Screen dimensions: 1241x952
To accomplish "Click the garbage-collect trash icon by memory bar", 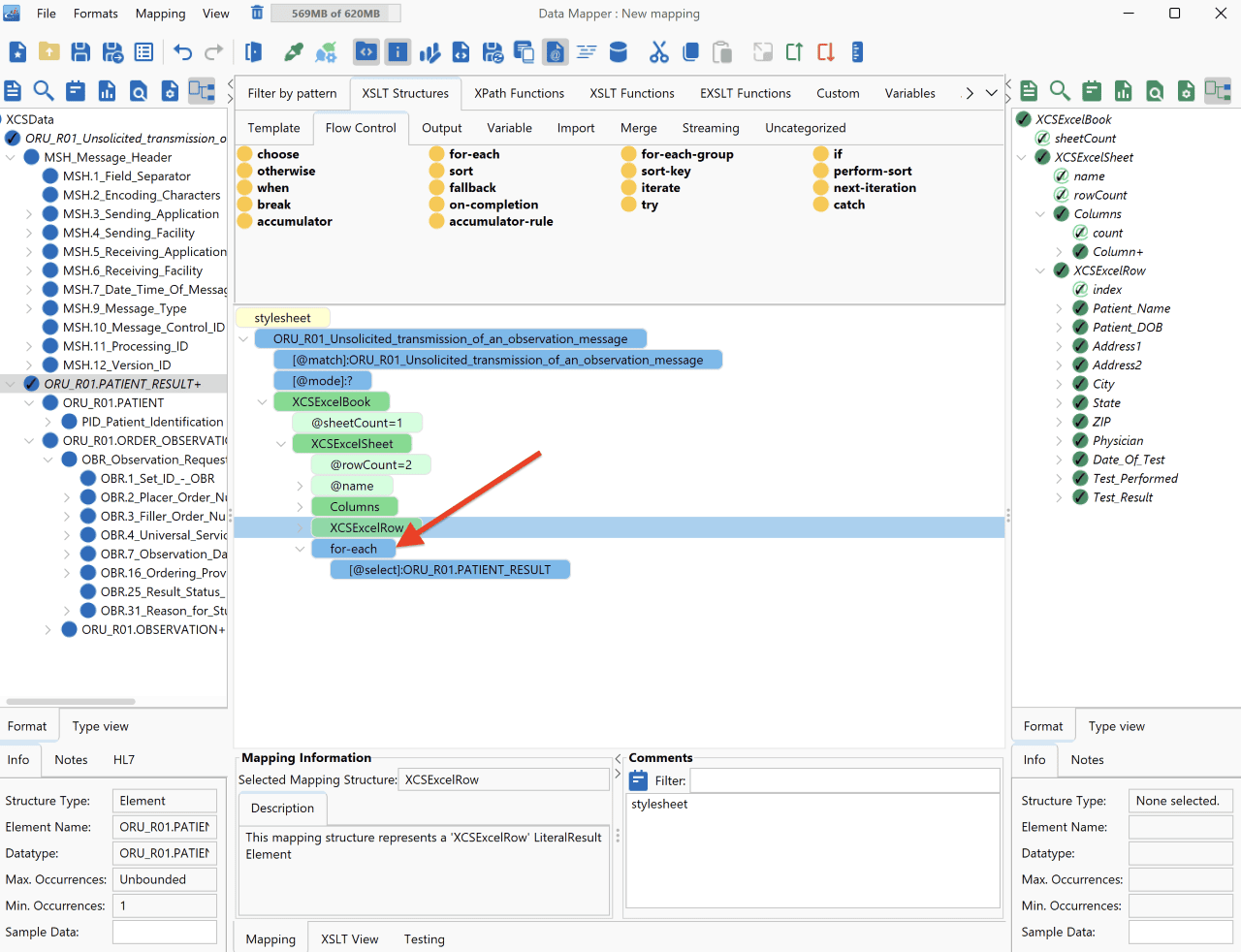I will click(x=257, y=13).
